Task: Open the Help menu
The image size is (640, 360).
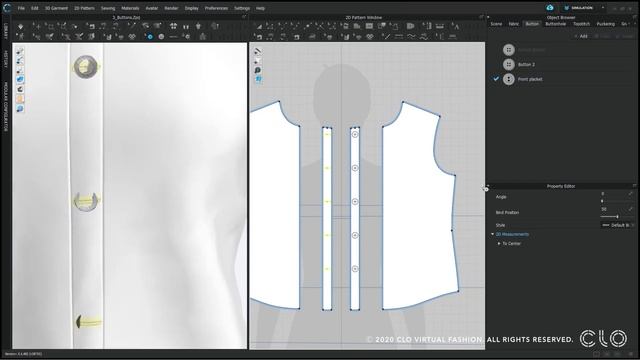Action: point(260,8)
